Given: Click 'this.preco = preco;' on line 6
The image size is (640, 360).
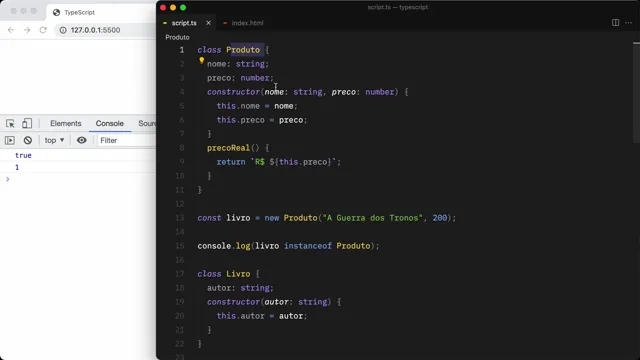Looking at the screenshot, I should pos(262,120).
